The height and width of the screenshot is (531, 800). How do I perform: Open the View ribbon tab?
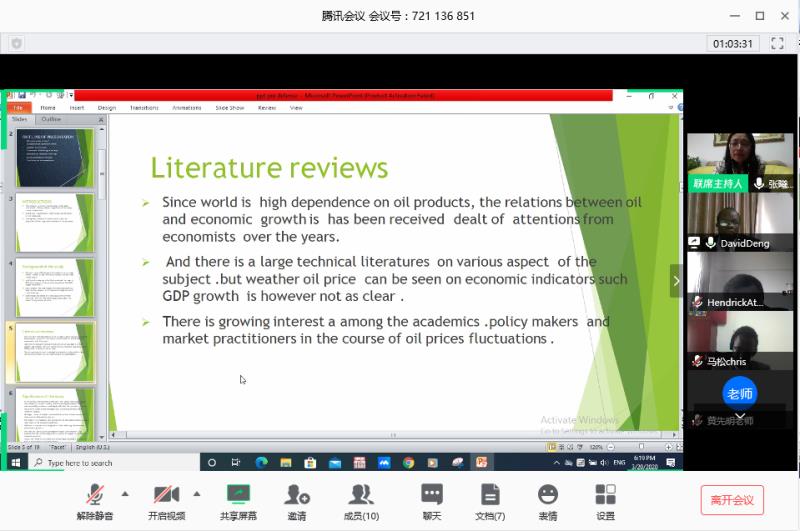296,108
